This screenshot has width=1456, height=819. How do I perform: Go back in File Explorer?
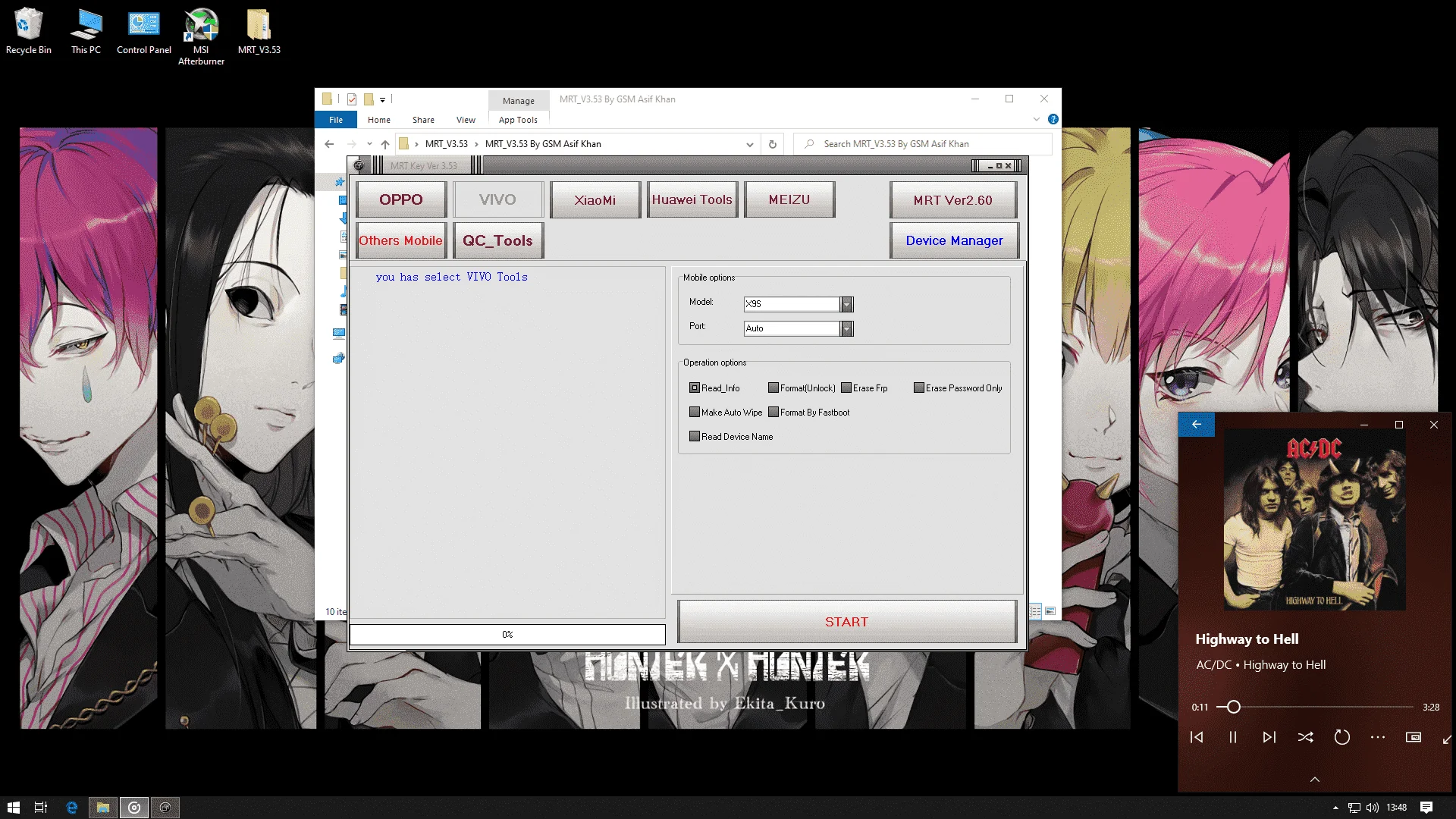point(329,144)
